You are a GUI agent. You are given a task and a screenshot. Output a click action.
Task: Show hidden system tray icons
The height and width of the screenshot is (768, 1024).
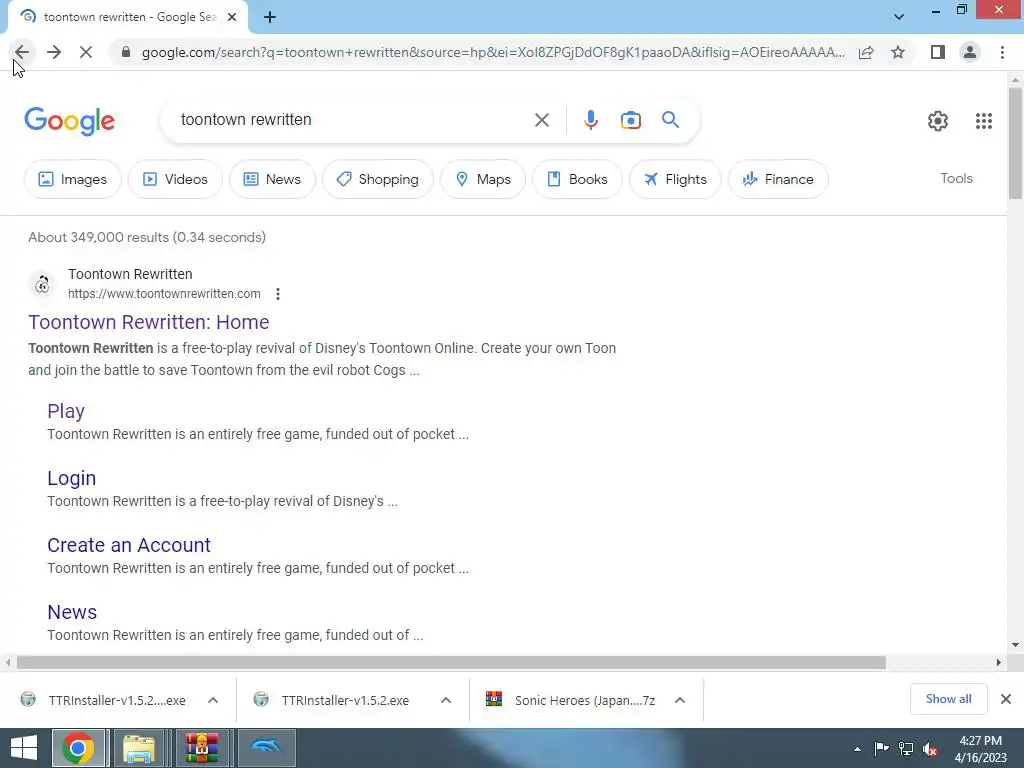coord(857,749)
